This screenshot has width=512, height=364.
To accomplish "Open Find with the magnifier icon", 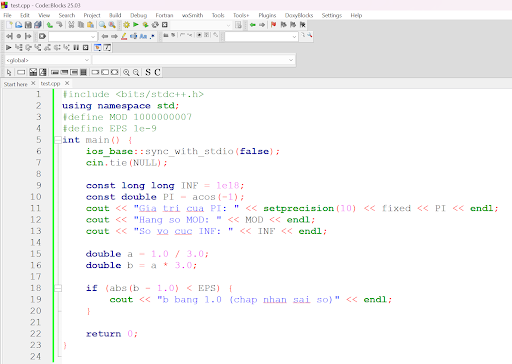I will (102, 25).
